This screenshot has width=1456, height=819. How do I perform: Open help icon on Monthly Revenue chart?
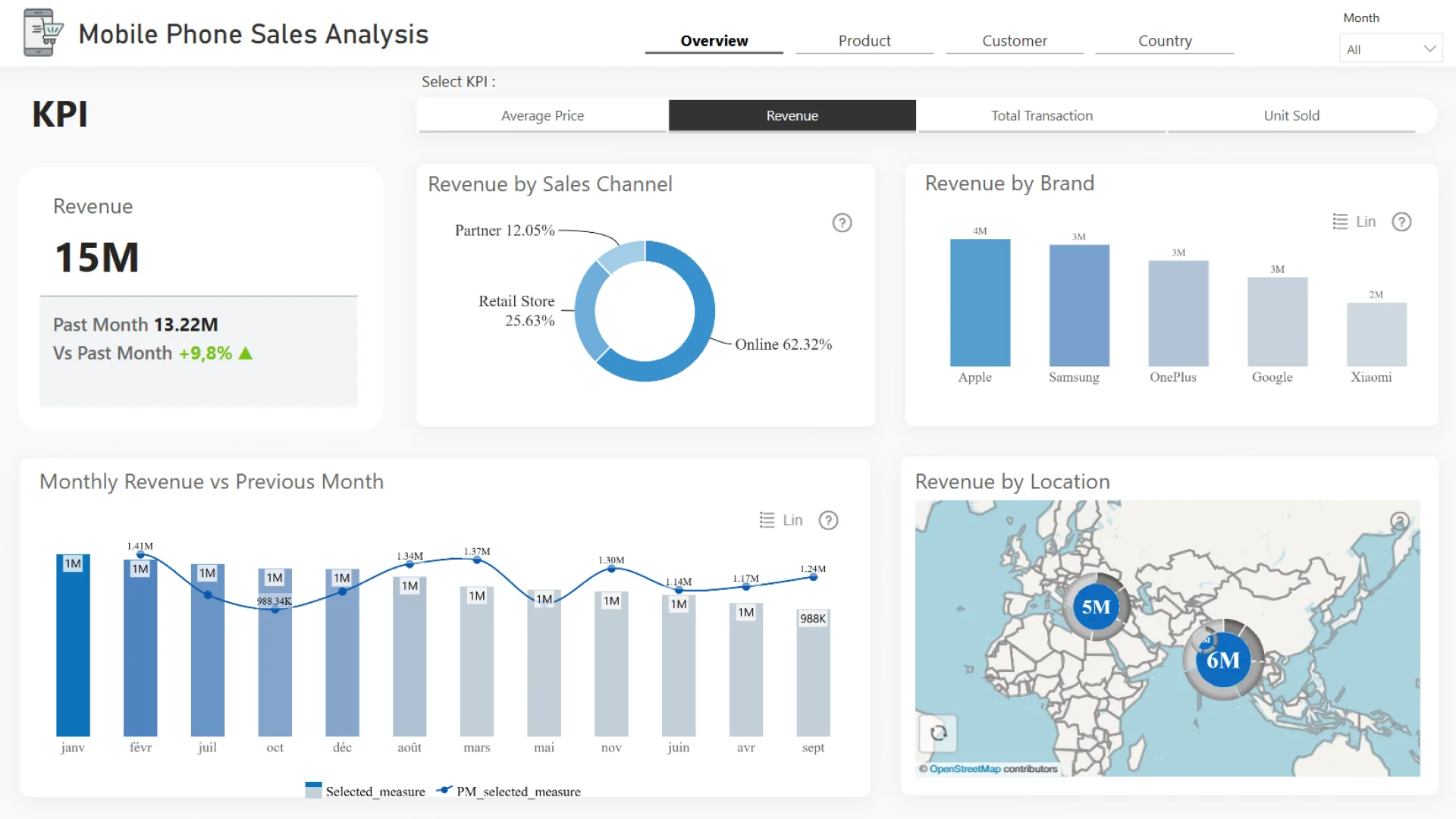(828, 520)
